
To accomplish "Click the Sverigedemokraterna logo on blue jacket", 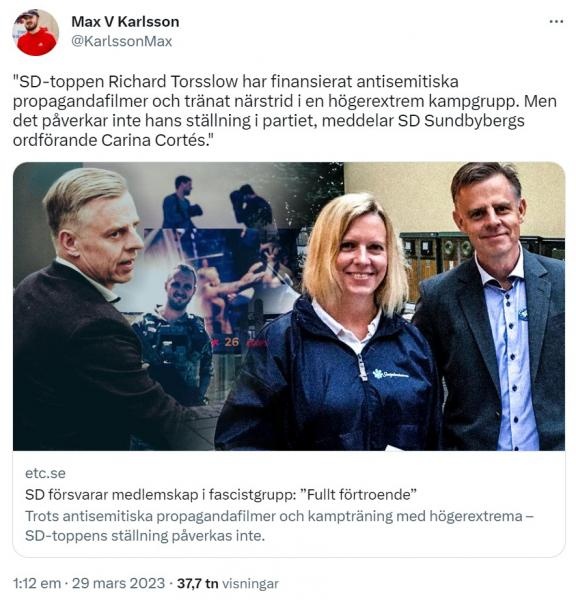I will pyautogui.click(x=390, y=374).
